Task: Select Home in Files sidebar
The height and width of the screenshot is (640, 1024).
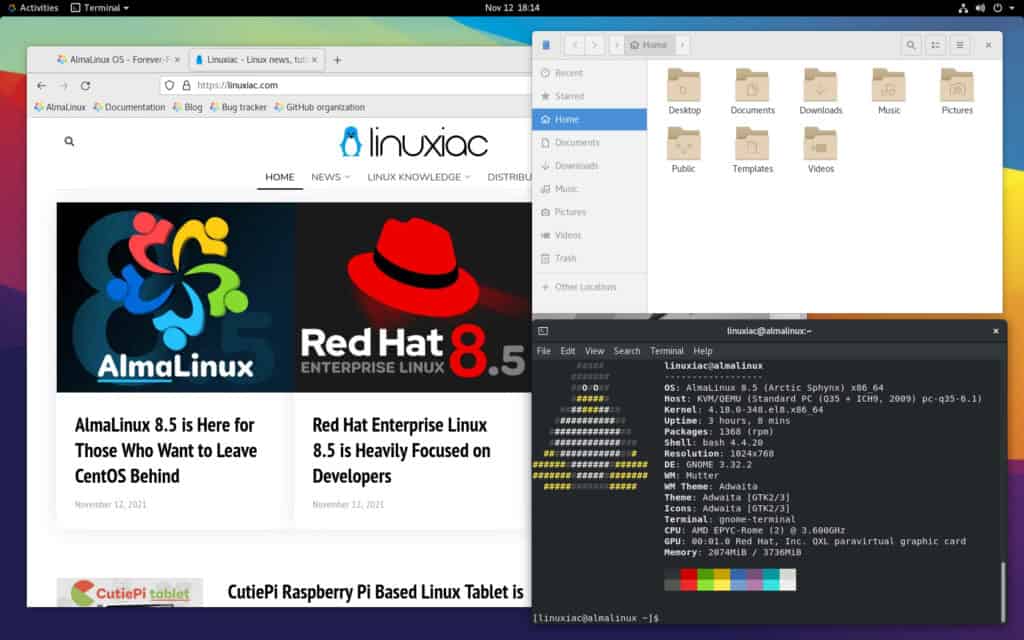Action: tap(590, 120)
